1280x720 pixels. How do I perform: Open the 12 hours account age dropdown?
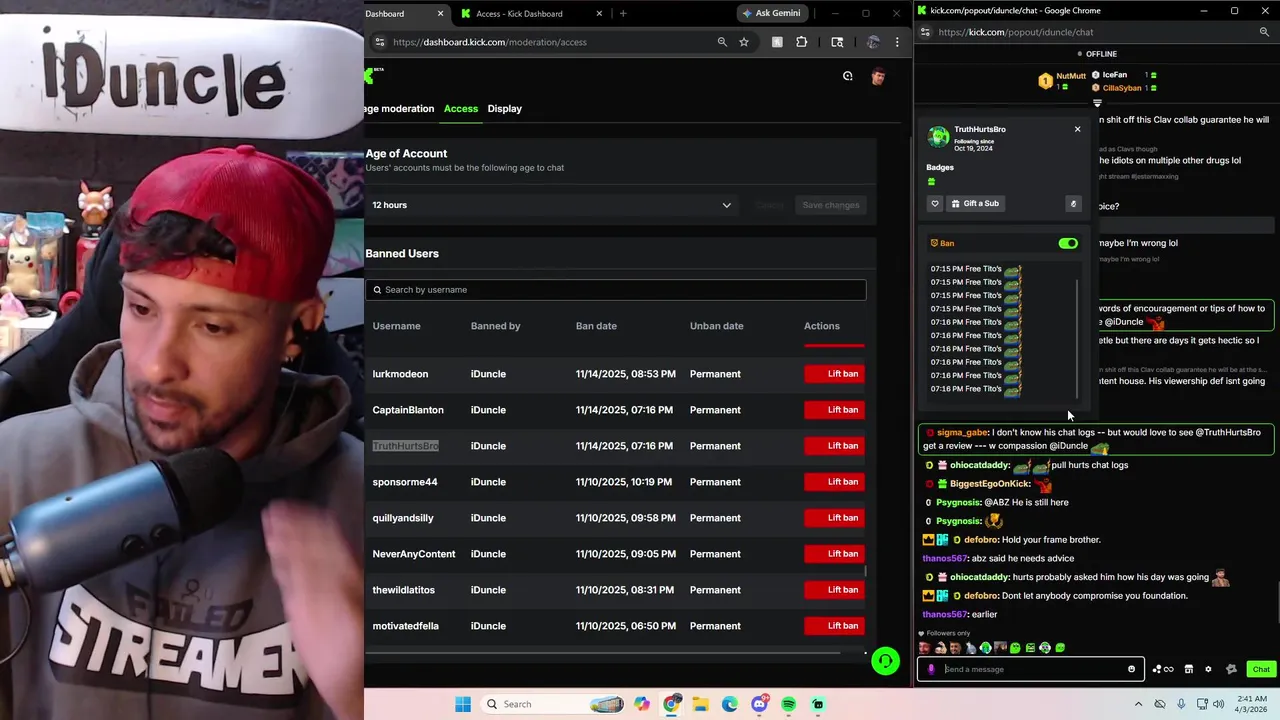click(x=552, y=205)
